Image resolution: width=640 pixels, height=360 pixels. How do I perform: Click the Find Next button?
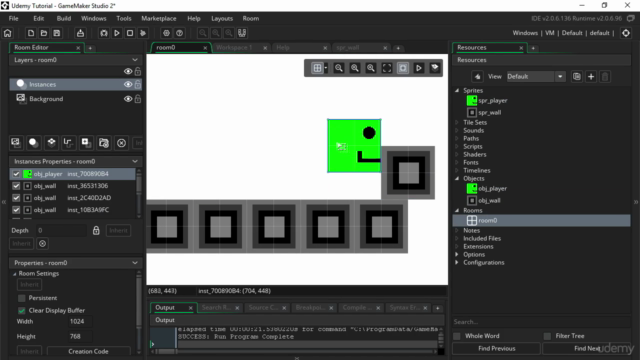587,349
